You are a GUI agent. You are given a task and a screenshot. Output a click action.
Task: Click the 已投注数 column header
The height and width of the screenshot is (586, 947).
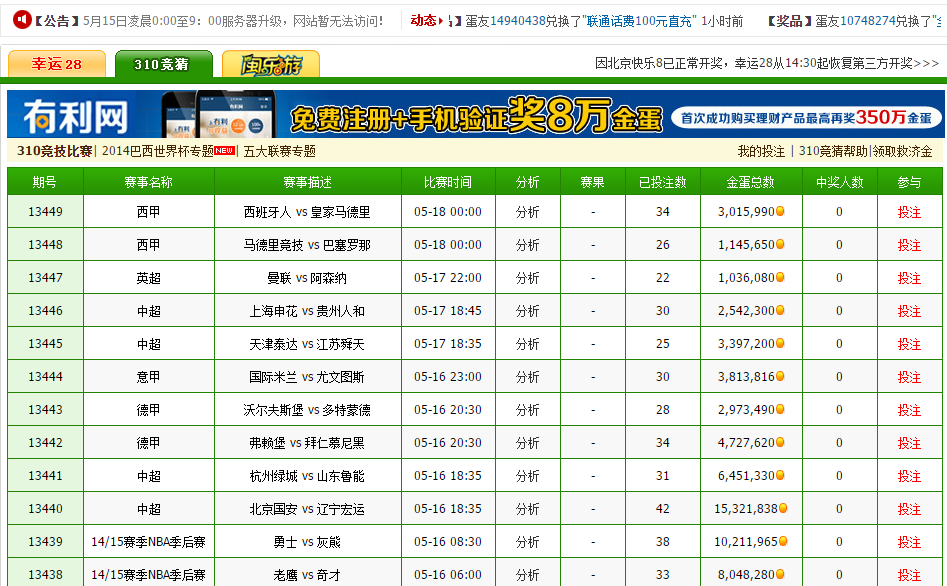[663, 182]
